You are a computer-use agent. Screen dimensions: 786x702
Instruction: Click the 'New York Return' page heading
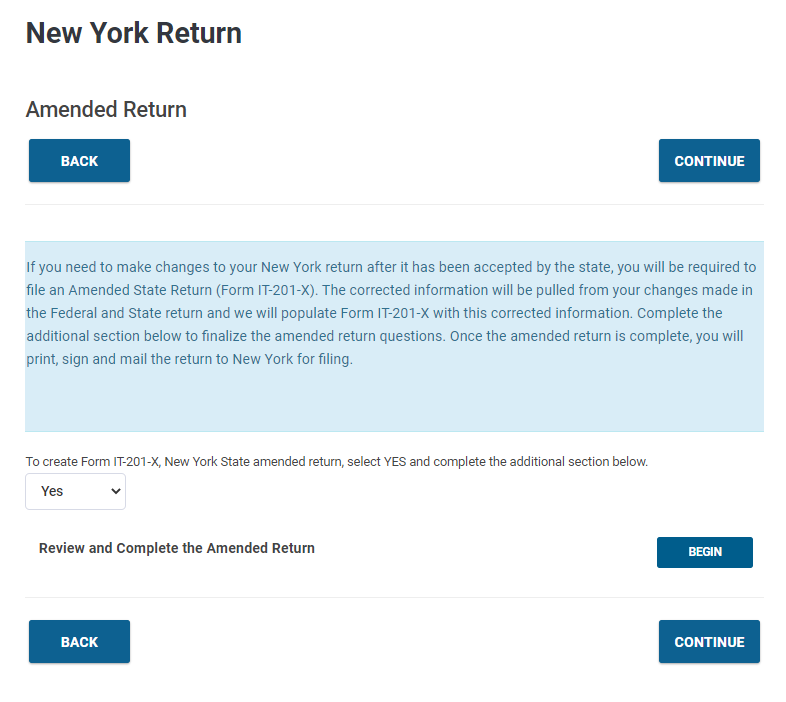coord(133,33)
